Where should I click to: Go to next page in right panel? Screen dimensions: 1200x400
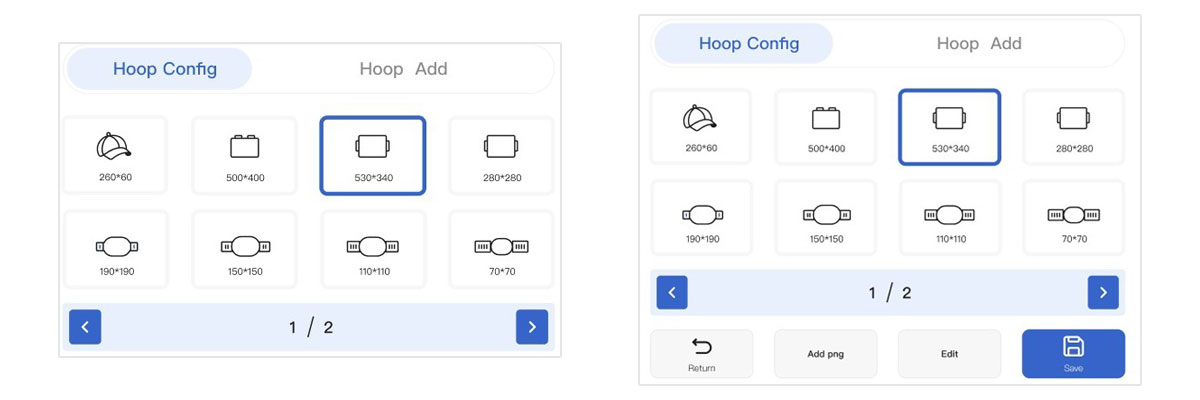pyautogui.click(x=1102, y=292)
